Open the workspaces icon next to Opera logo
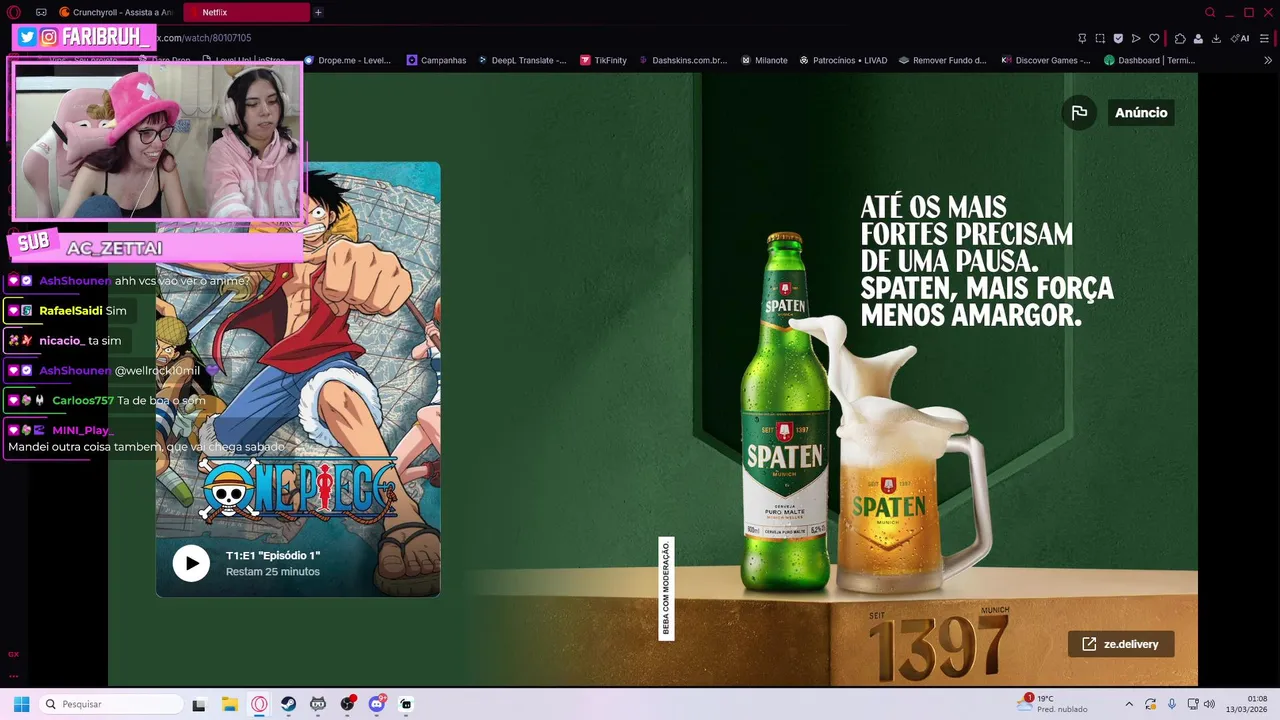The image size is (1280, 720). (x=41, y=12)
